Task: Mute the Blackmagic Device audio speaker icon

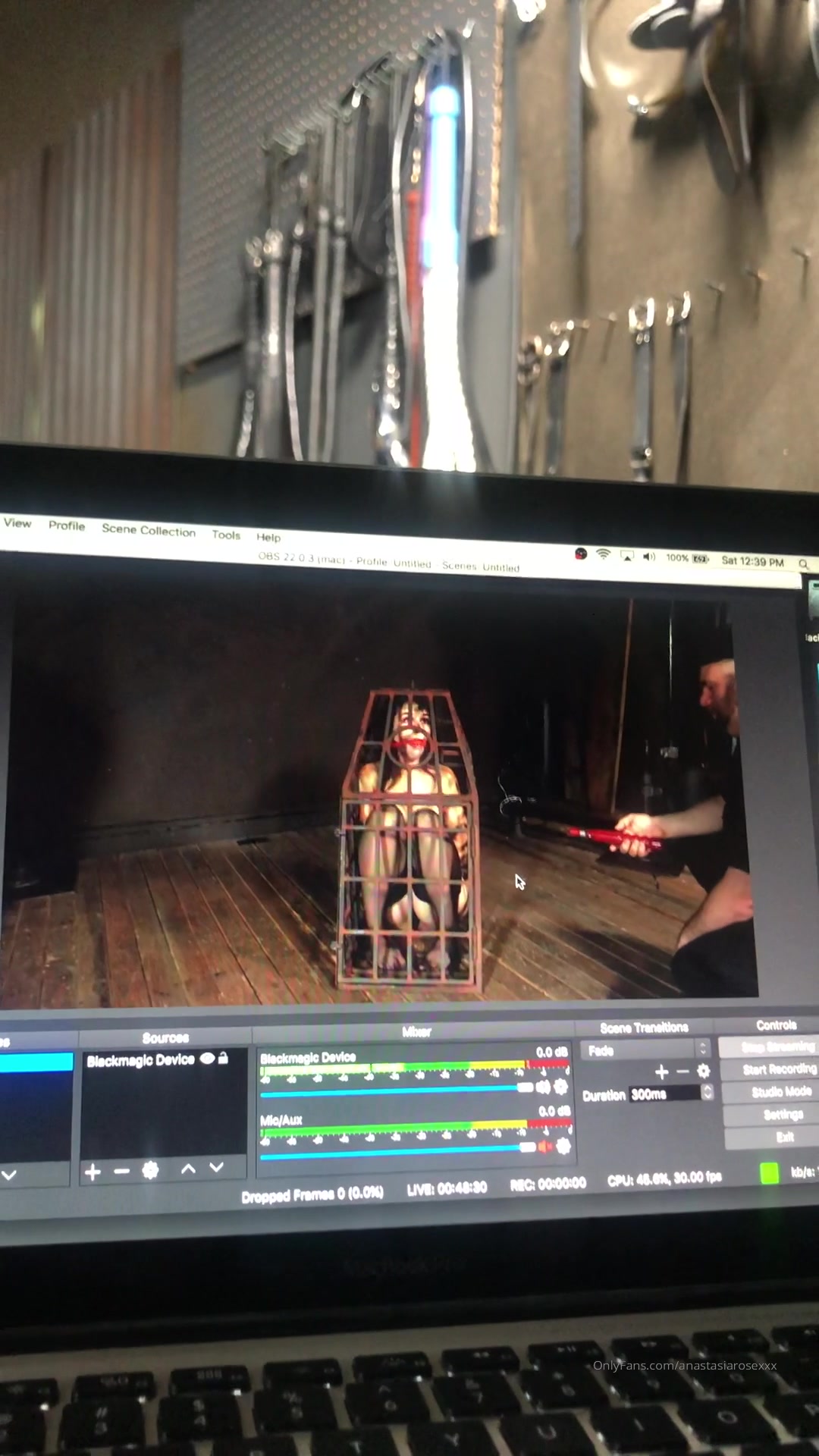Action: click(544, 1087)
